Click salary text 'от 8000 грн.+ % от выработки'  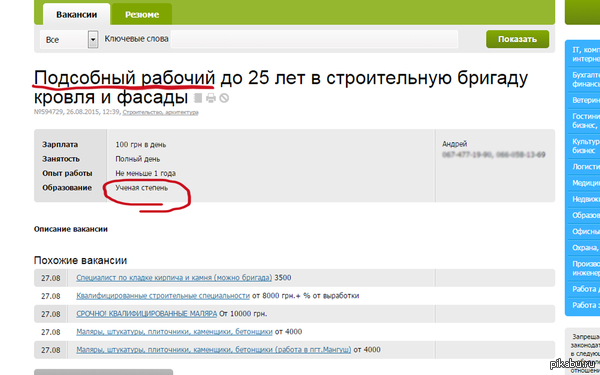[305, 296]
